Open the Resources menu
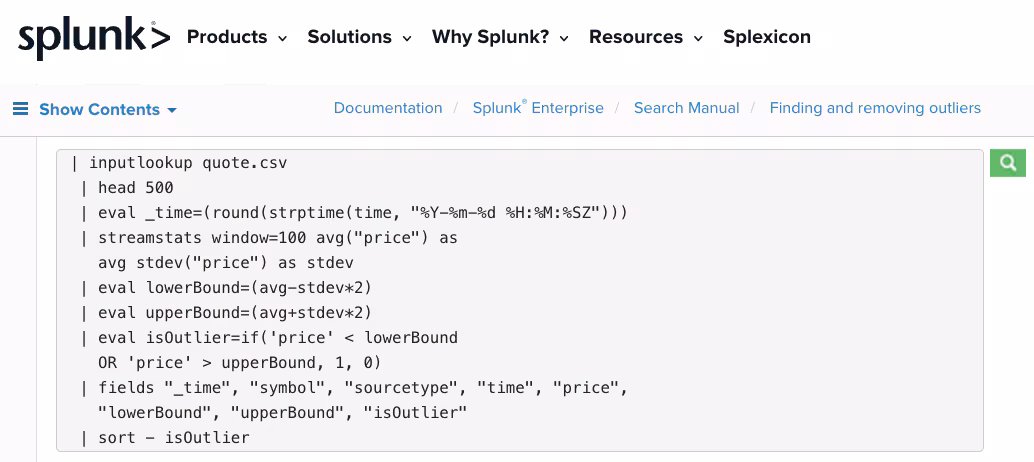The width and height of the screenshot is (1034, 462). 635,37
